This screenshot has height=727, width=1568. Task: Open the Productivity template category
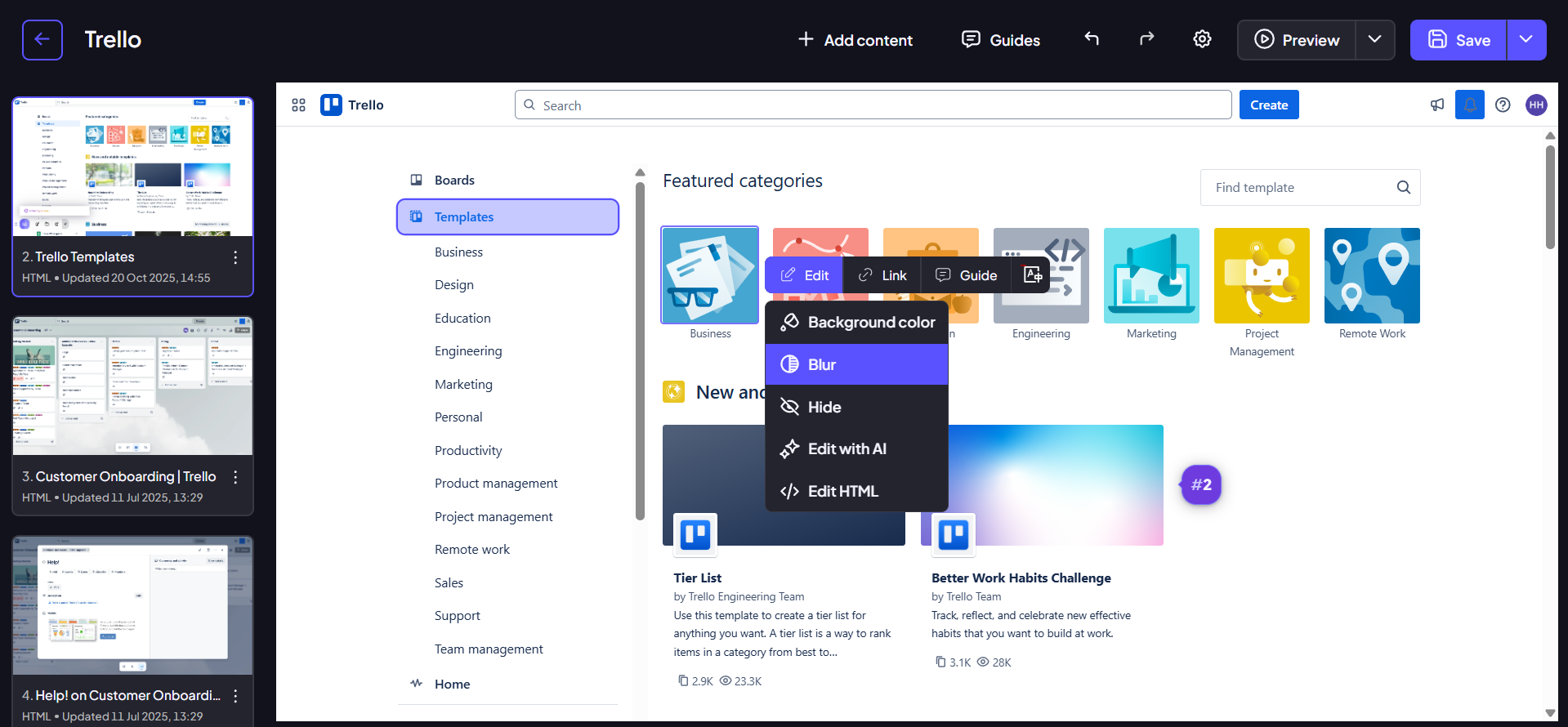[x=468, y=450]
